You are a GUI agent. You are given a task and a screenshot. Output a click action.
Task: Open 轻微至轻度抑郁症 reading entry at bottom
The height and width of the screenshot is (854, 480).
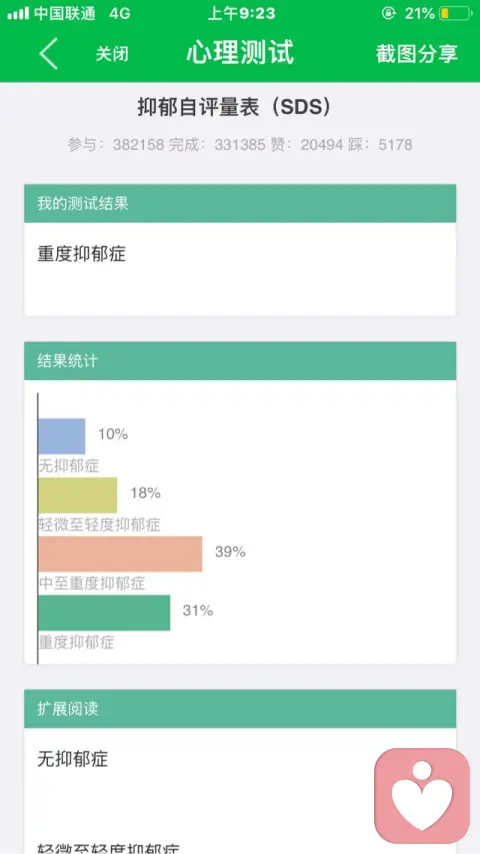tap(108, 849)
